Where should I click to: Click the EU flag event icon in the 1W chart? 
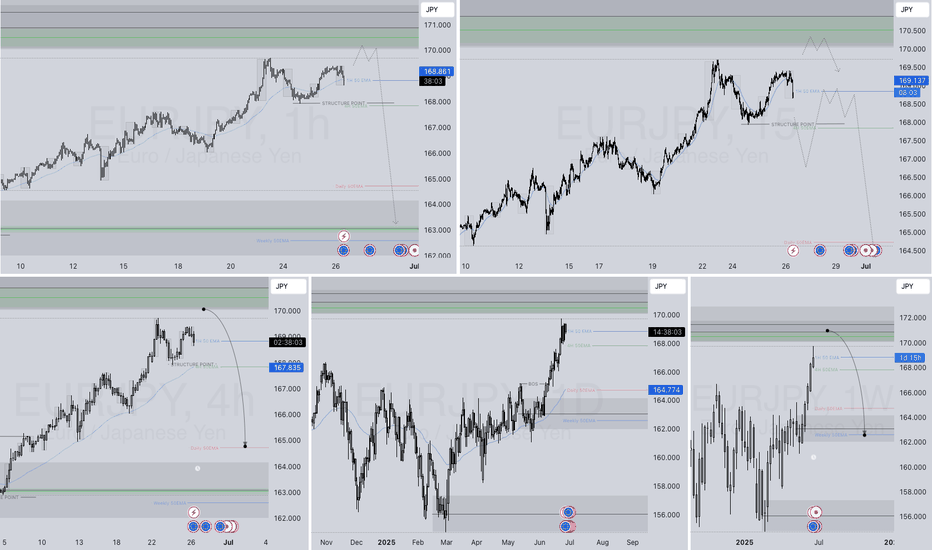click(814, 526)
